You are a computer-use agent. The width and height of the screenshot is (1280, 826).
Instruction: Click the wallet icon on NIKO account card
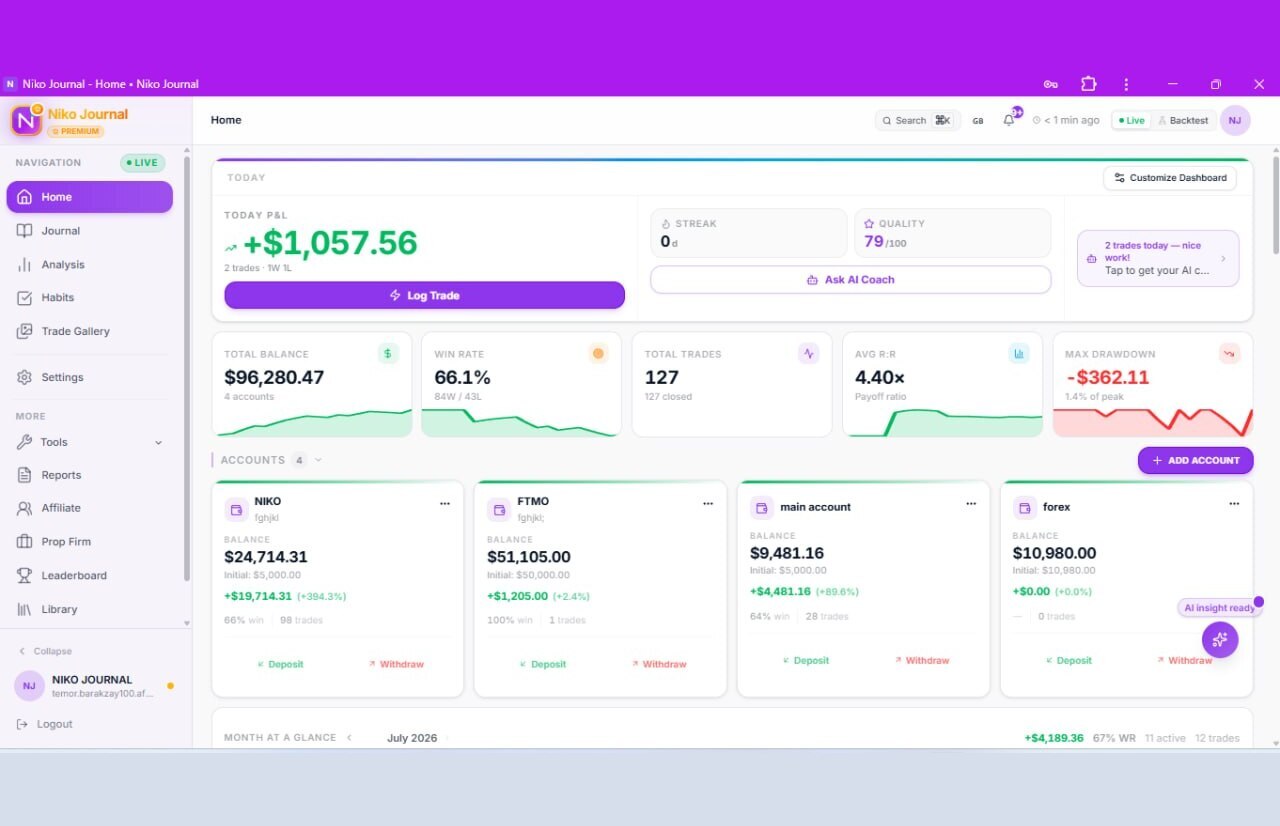point(236,509)
